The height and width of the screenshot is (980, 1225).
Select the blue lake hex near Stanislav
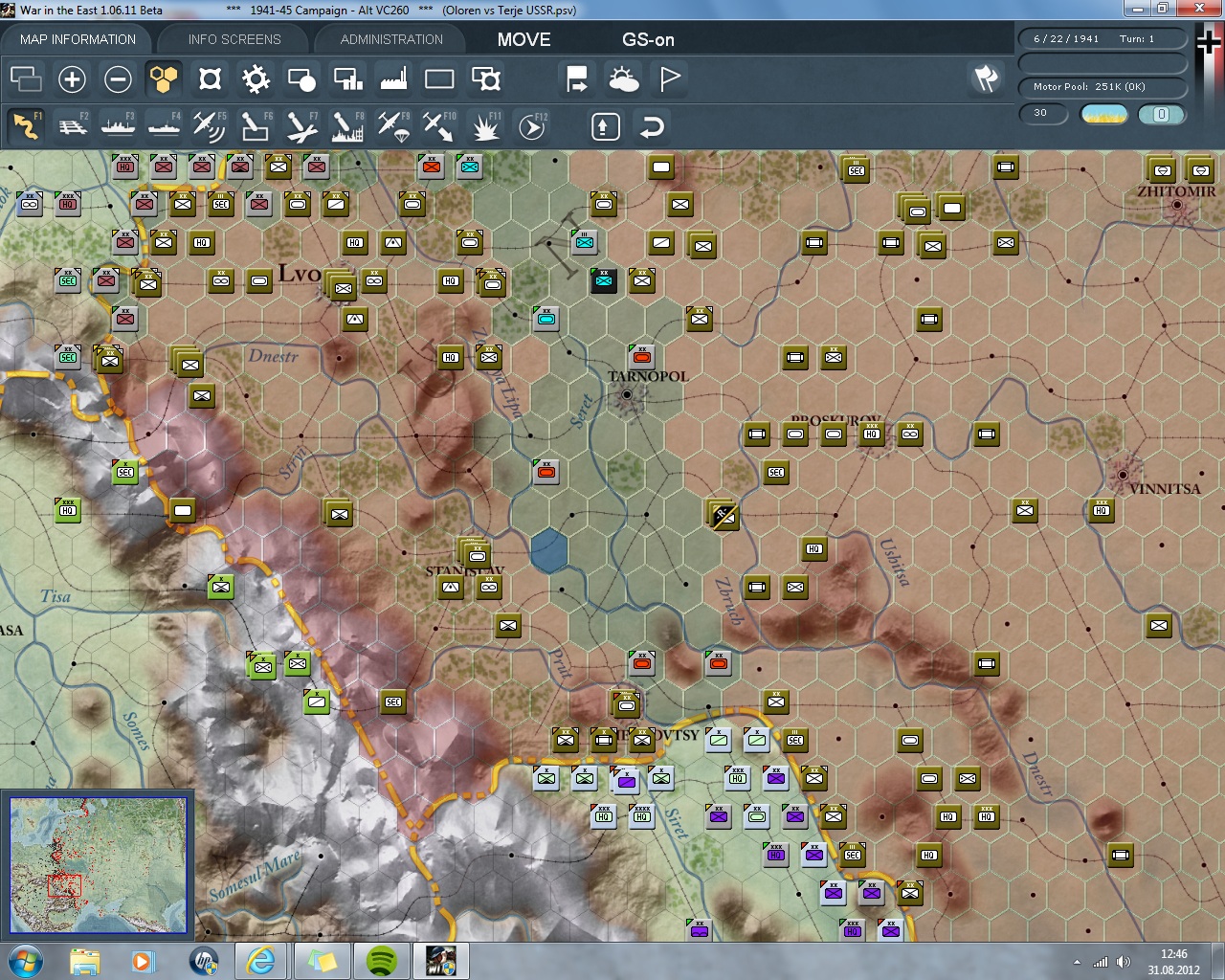pyautogui.click(x=548, y=551)
